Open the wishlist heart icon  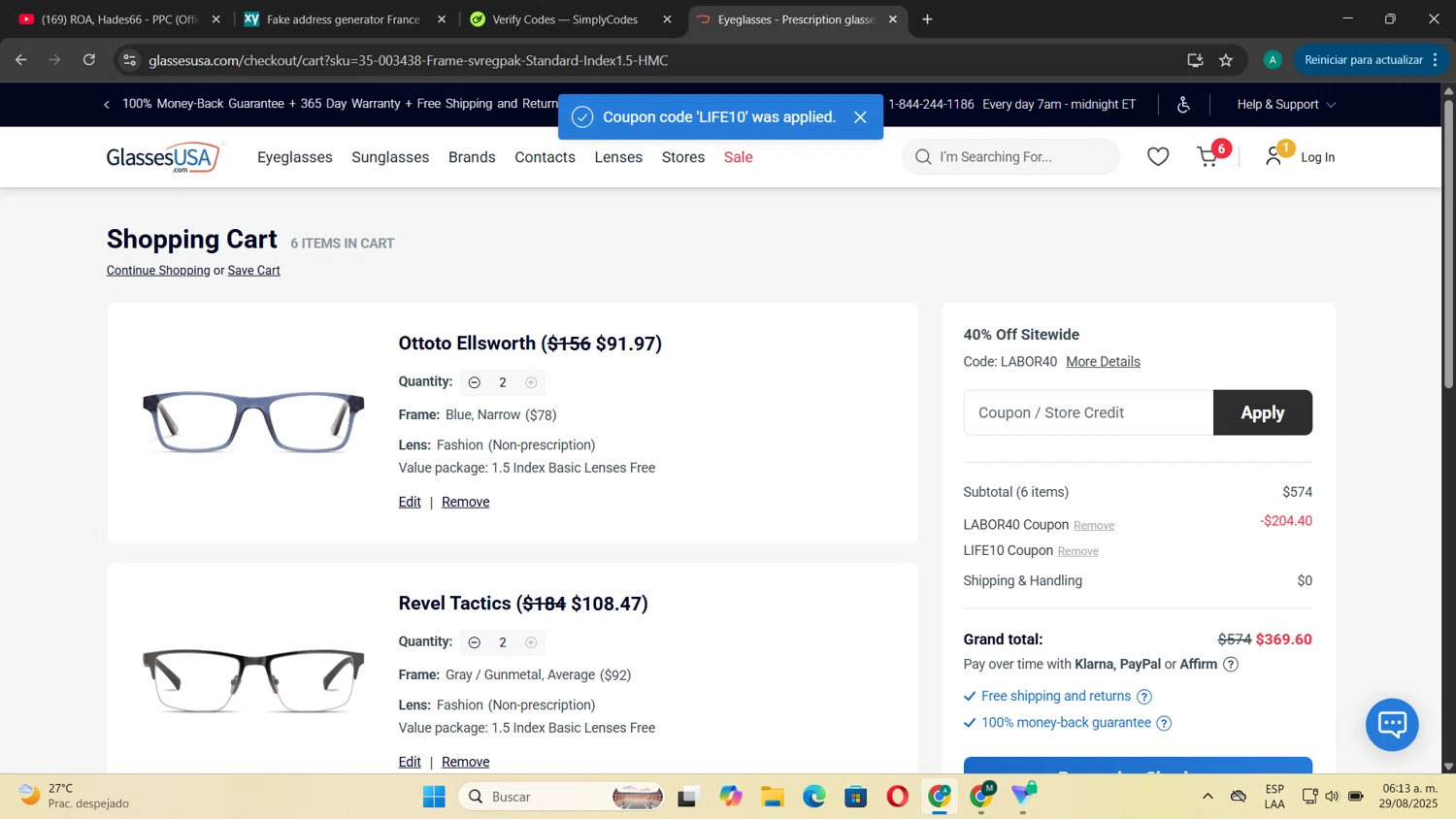pyautogui.click(x=1158, y=156)
